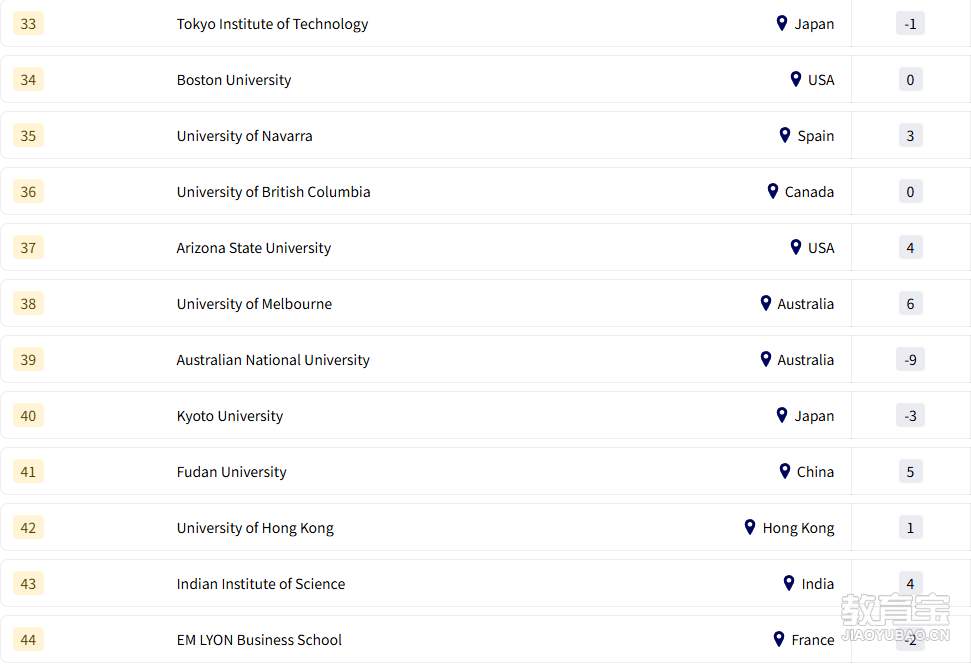Click the -9 rank change badge
Image resolution: width=971 pixels, height=664 pixels.
pyautogui.click(x=910, y=360)
